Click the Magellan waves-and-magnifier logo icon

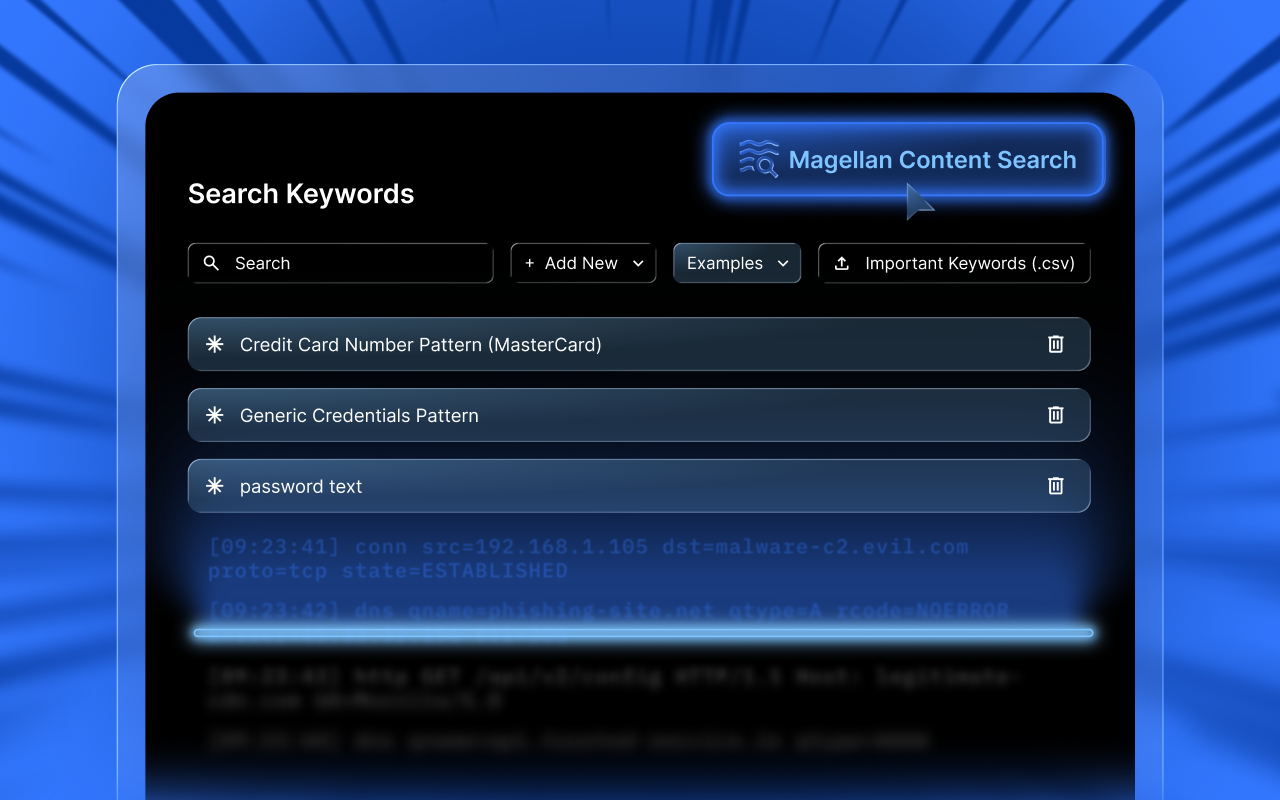click(758, 159)
